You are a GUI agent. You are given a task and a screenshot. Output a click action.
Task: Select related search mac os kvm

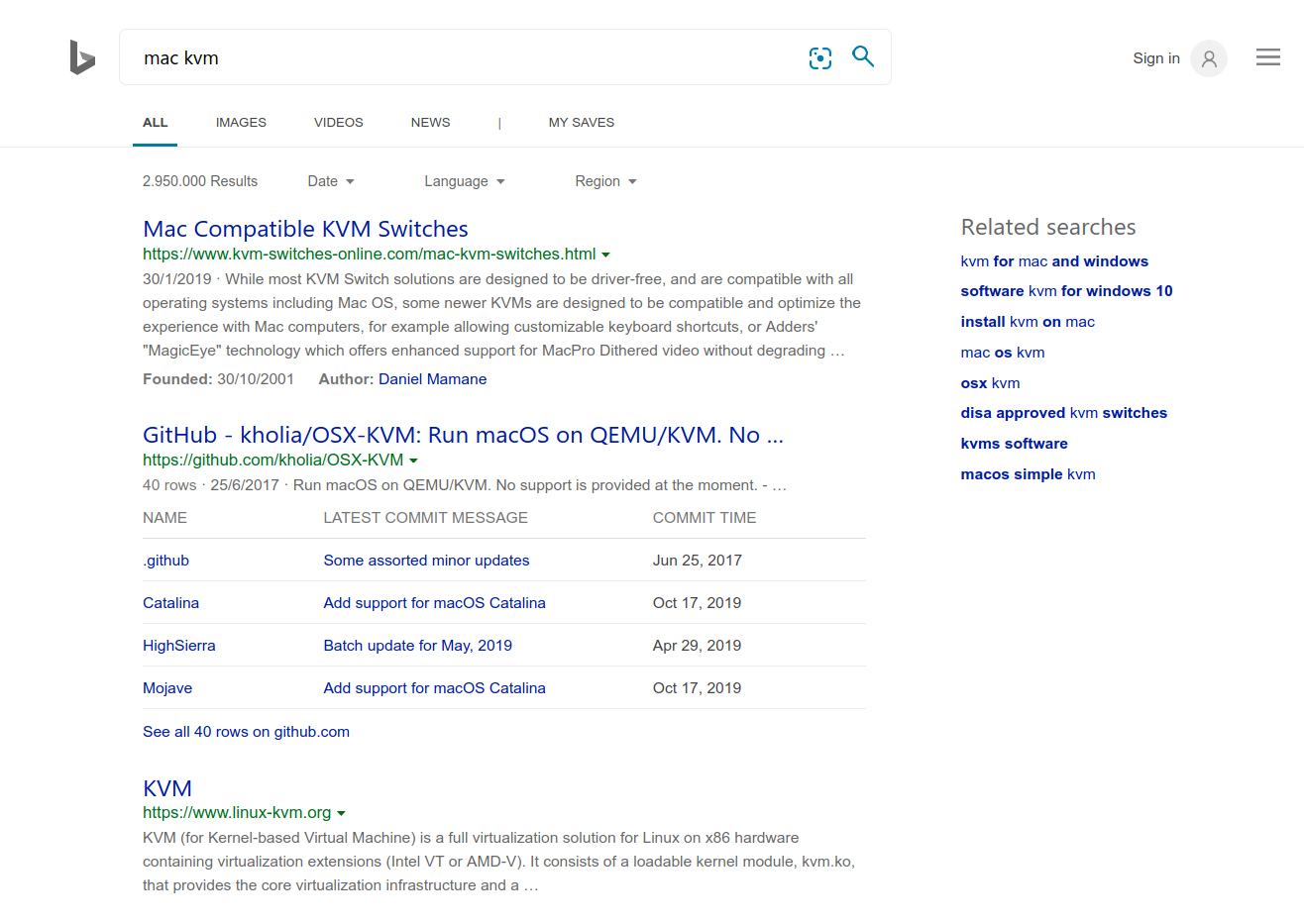(1002, 353)
